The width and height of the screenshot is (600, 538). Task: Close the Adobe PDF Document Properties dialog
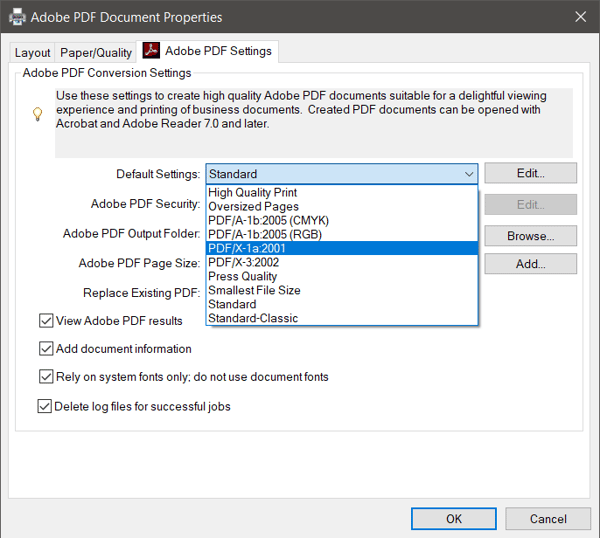coord(580,17)
